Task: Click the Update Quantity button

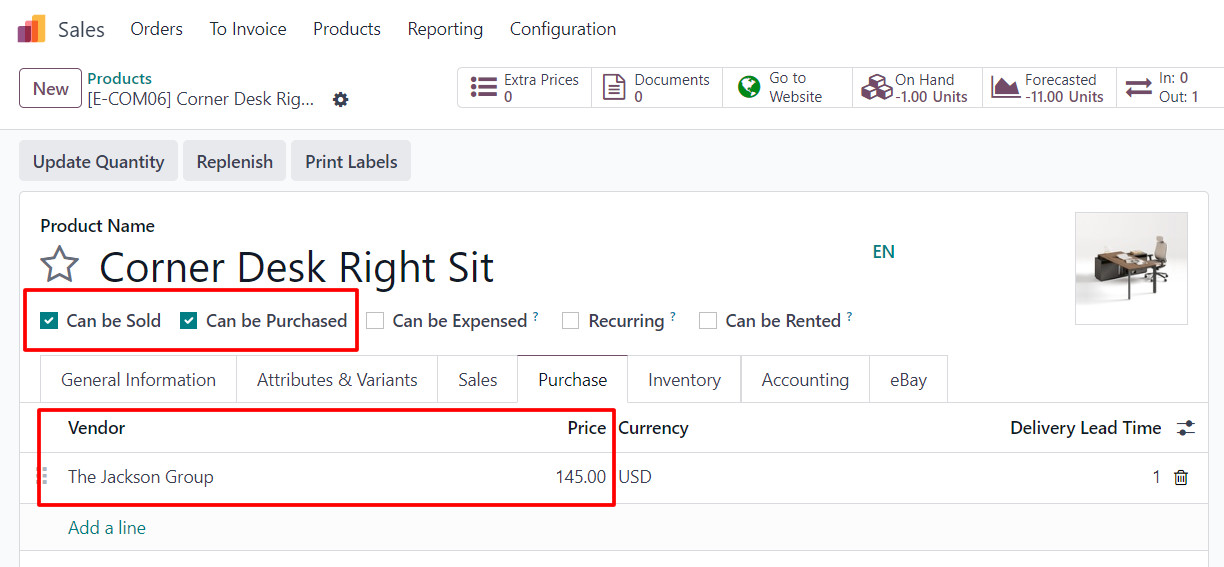Action: 98,161
